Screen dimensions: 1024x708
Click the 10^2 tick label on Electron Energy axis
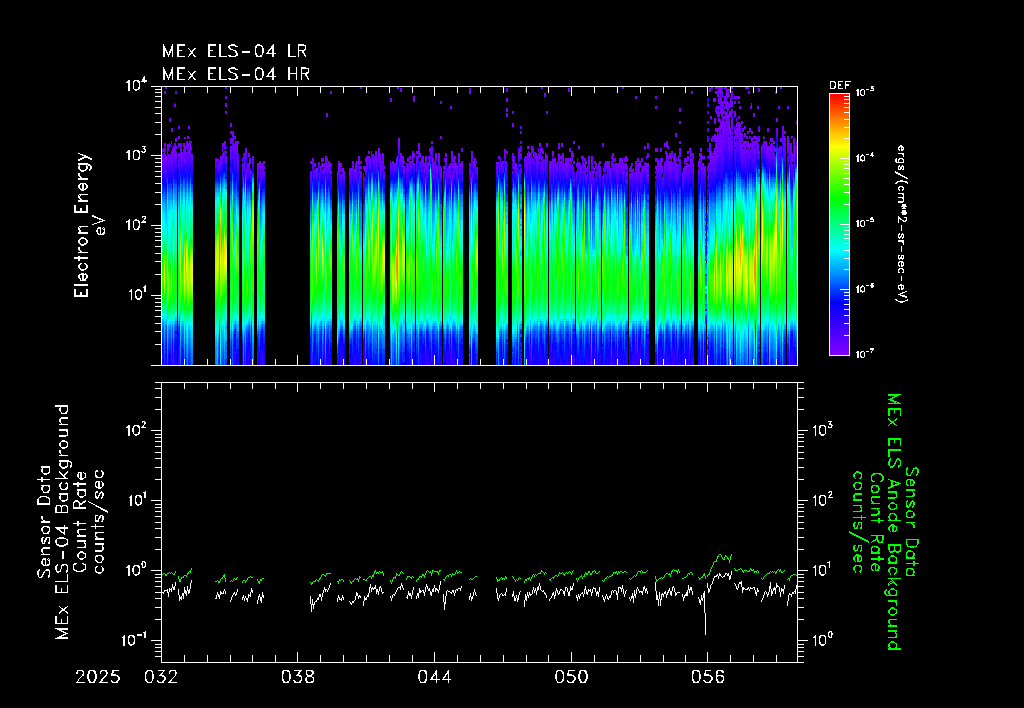pos(137,226)
